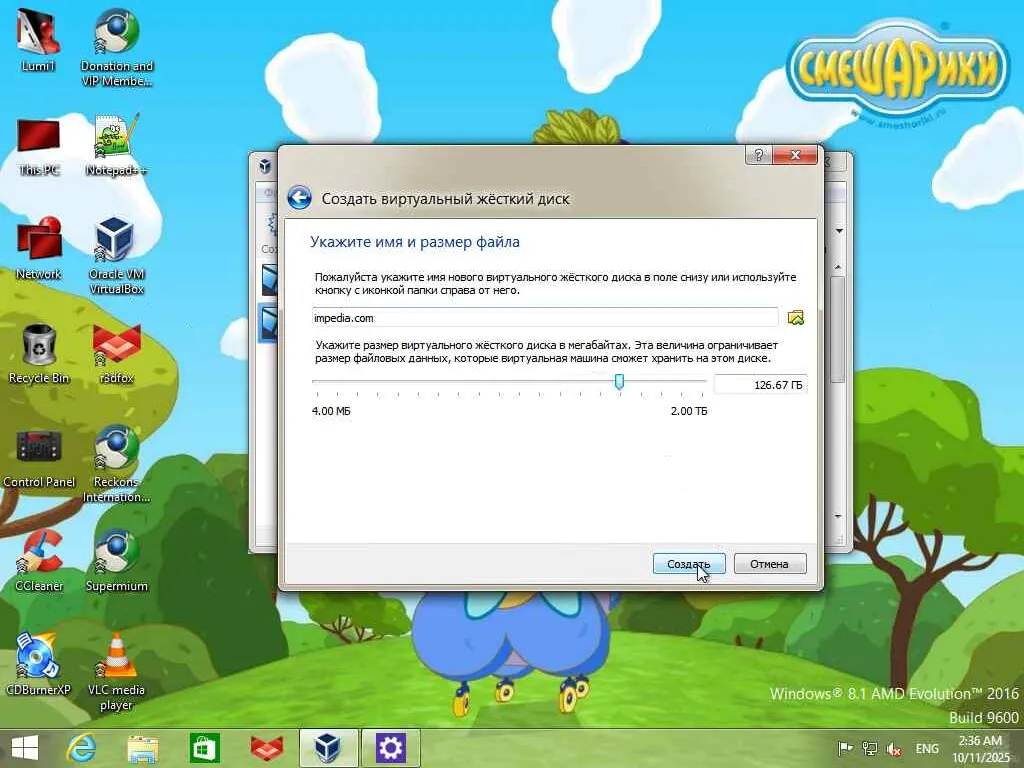Screen dimensions: 1024x768
Task: Click 4.00 МБ slider minimum label
Action: click(x=331, y=411)
